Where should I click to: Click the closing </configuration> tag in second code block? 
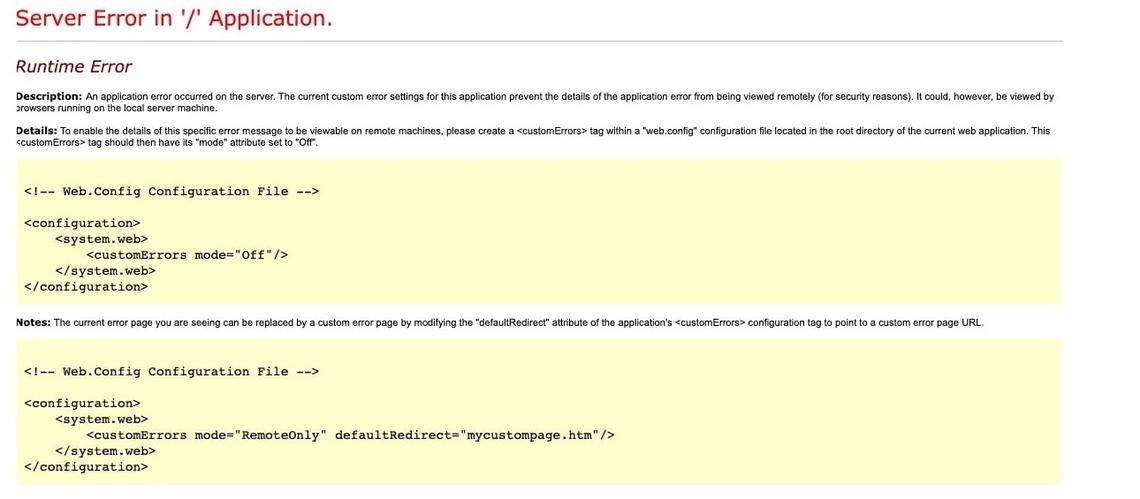tap(86, 467)
